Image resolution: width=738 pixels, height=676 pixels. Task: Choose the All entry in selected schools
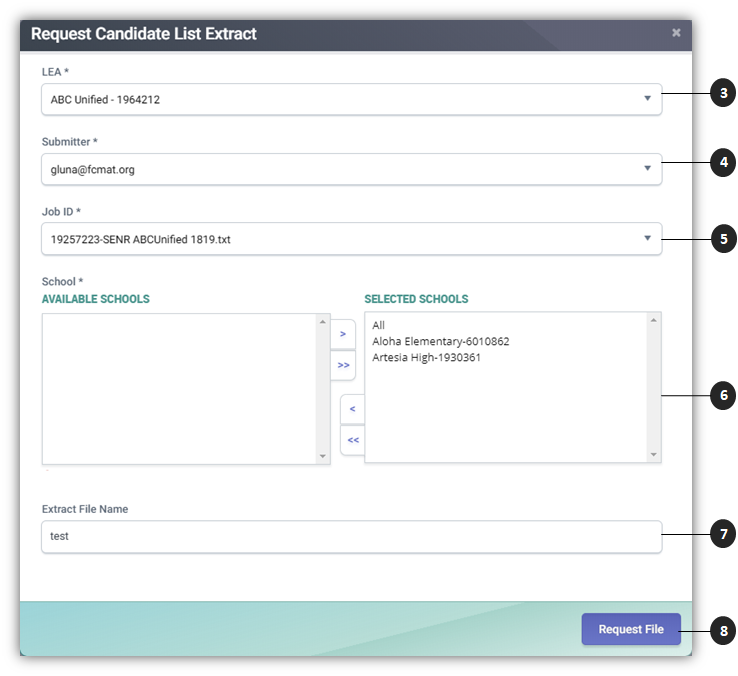[379, 325]
